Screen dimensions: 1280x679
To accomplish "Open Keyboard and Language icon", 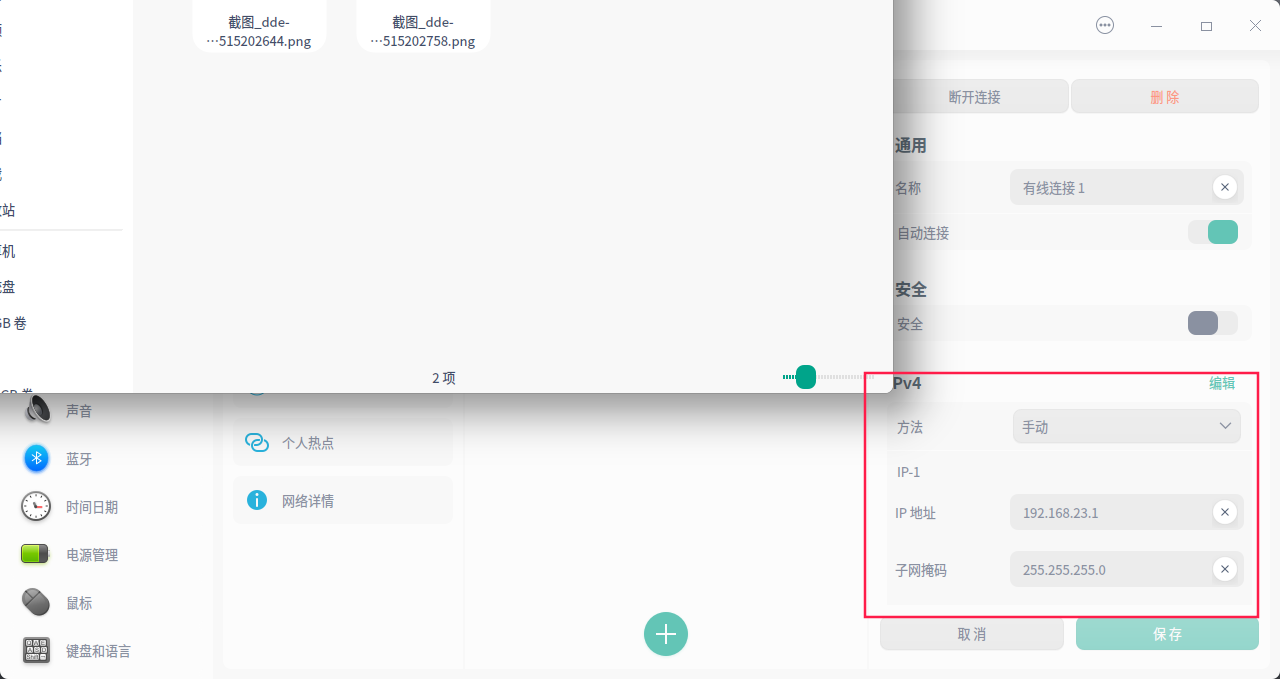I will 36,651.
